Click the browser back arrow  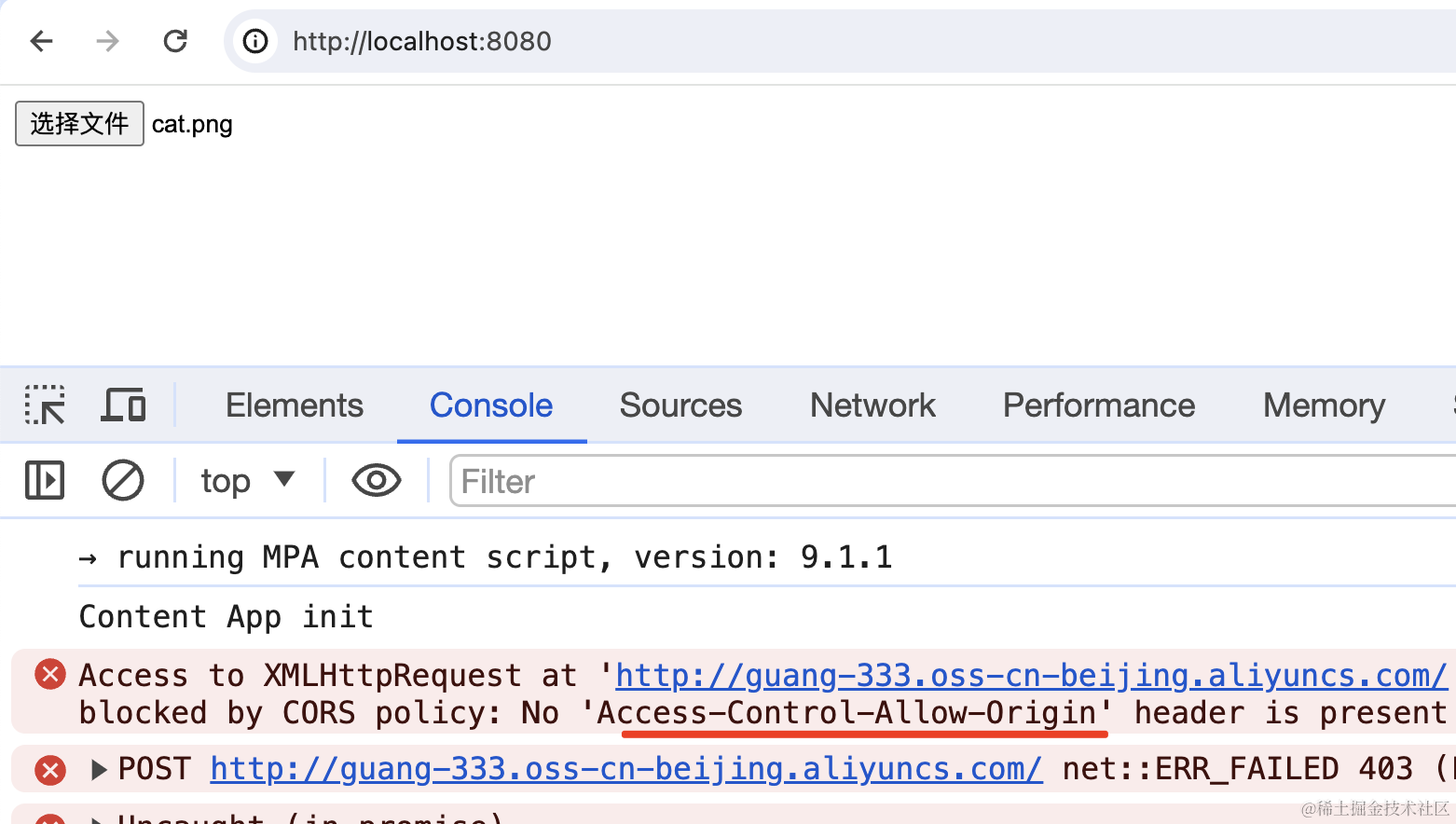tap(42, 41)
